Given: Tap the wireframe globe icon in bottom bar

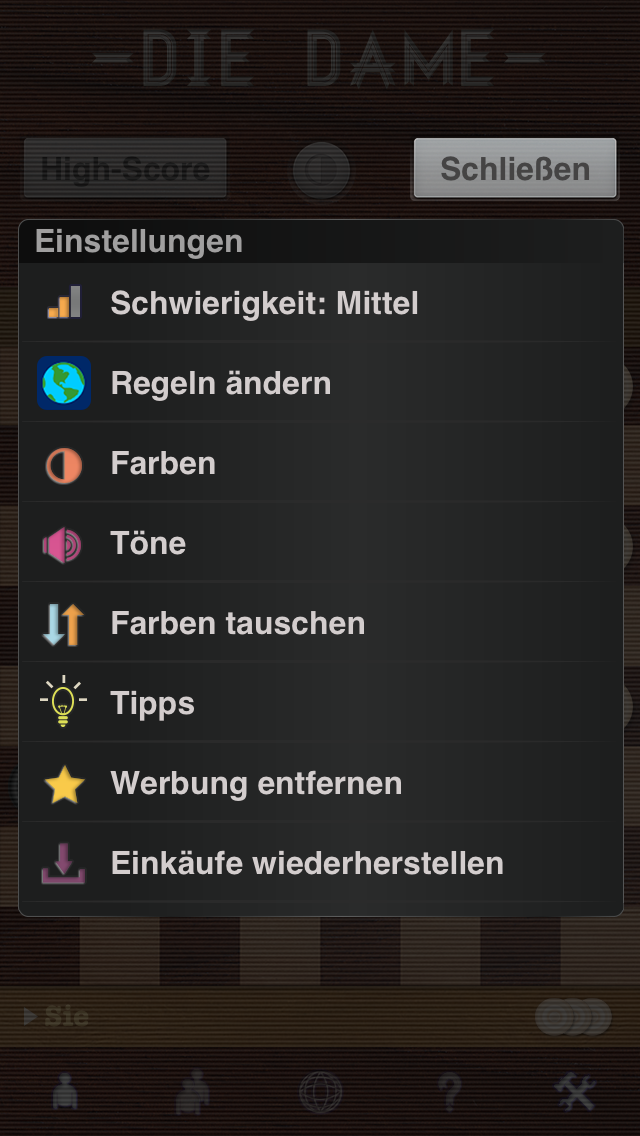Looking at the screenshot, I should tap(320, 1093).
